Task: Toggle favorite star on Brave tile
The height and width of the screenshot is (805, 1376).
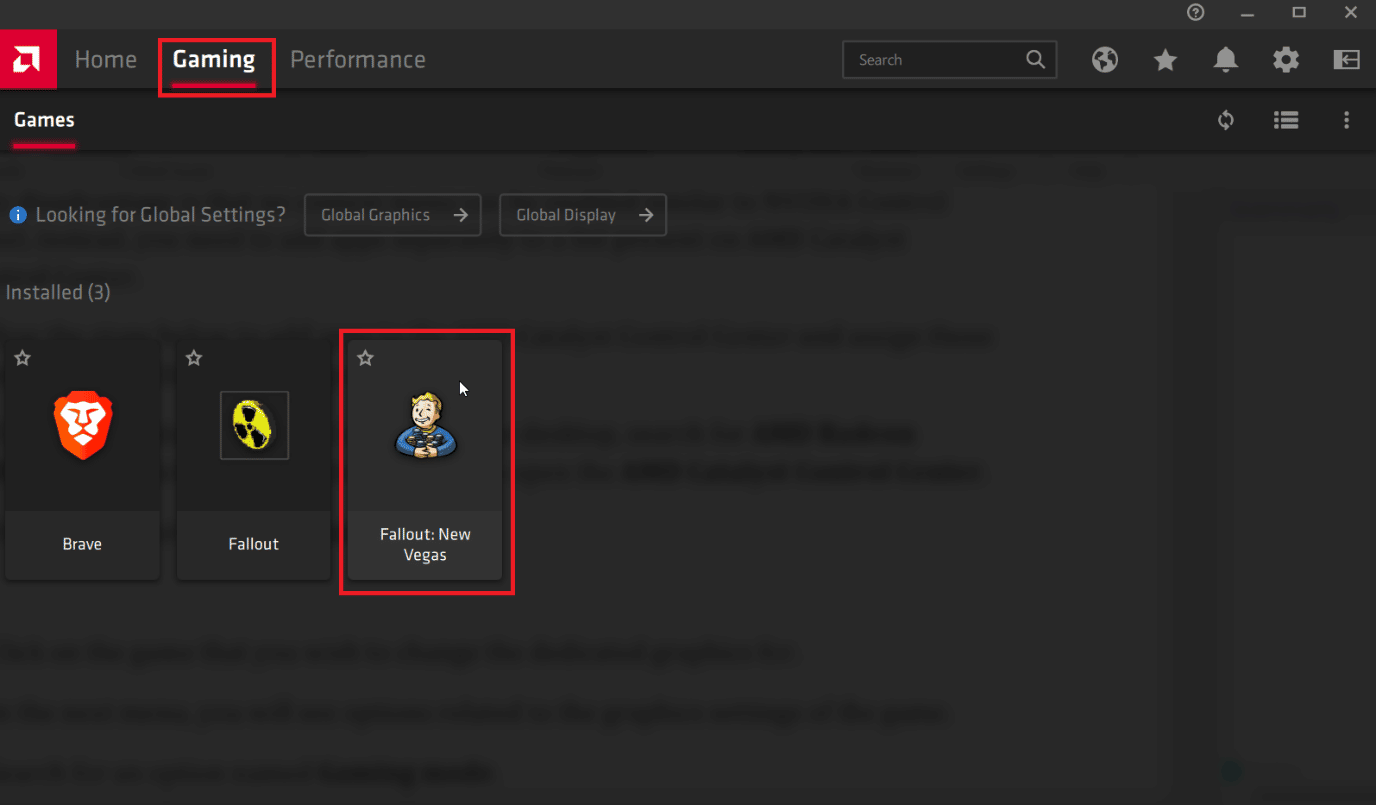Action: [x=22, y=358]
